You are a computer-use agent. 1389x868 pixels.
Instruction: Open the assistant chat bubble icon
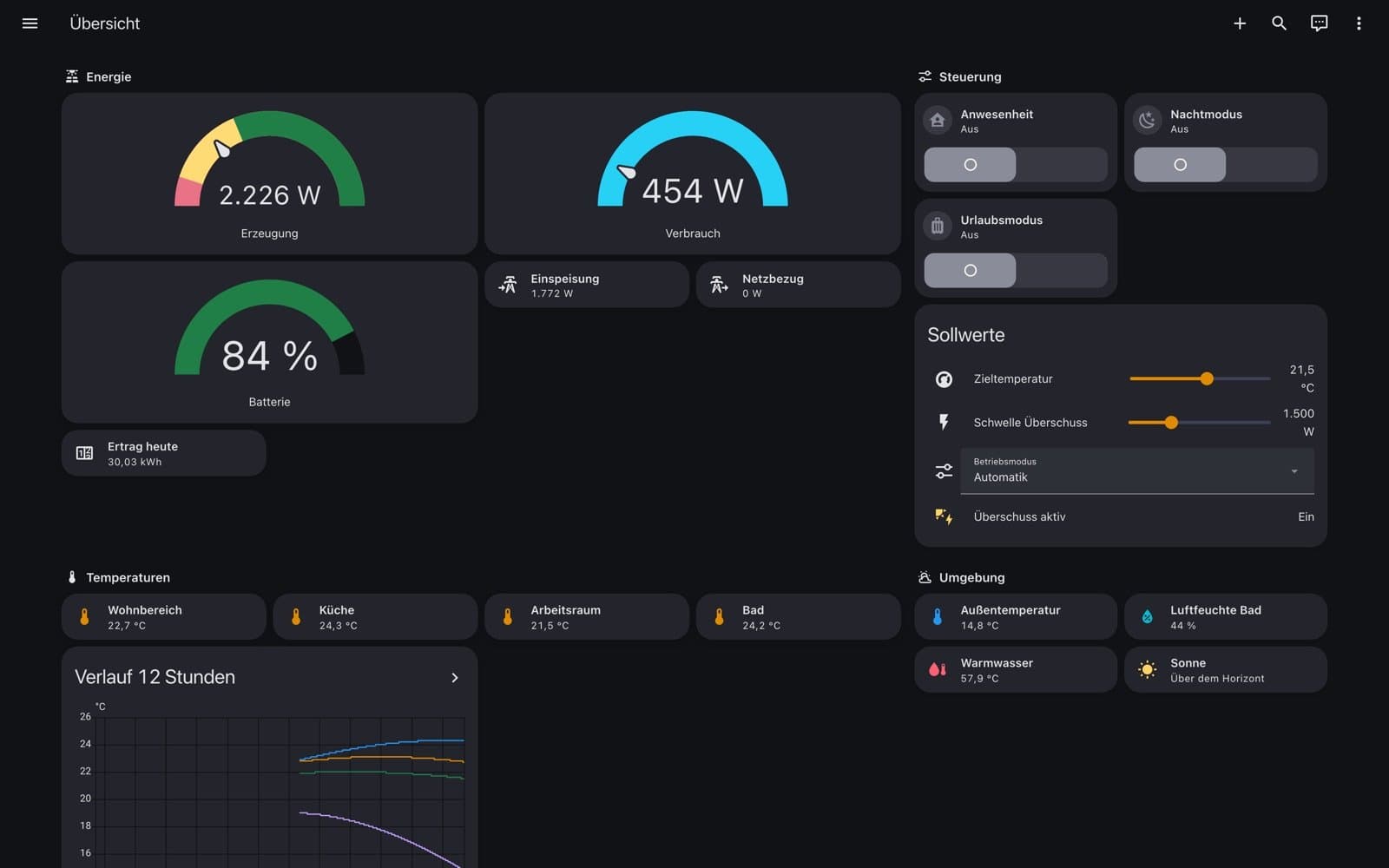[1319, 23]
